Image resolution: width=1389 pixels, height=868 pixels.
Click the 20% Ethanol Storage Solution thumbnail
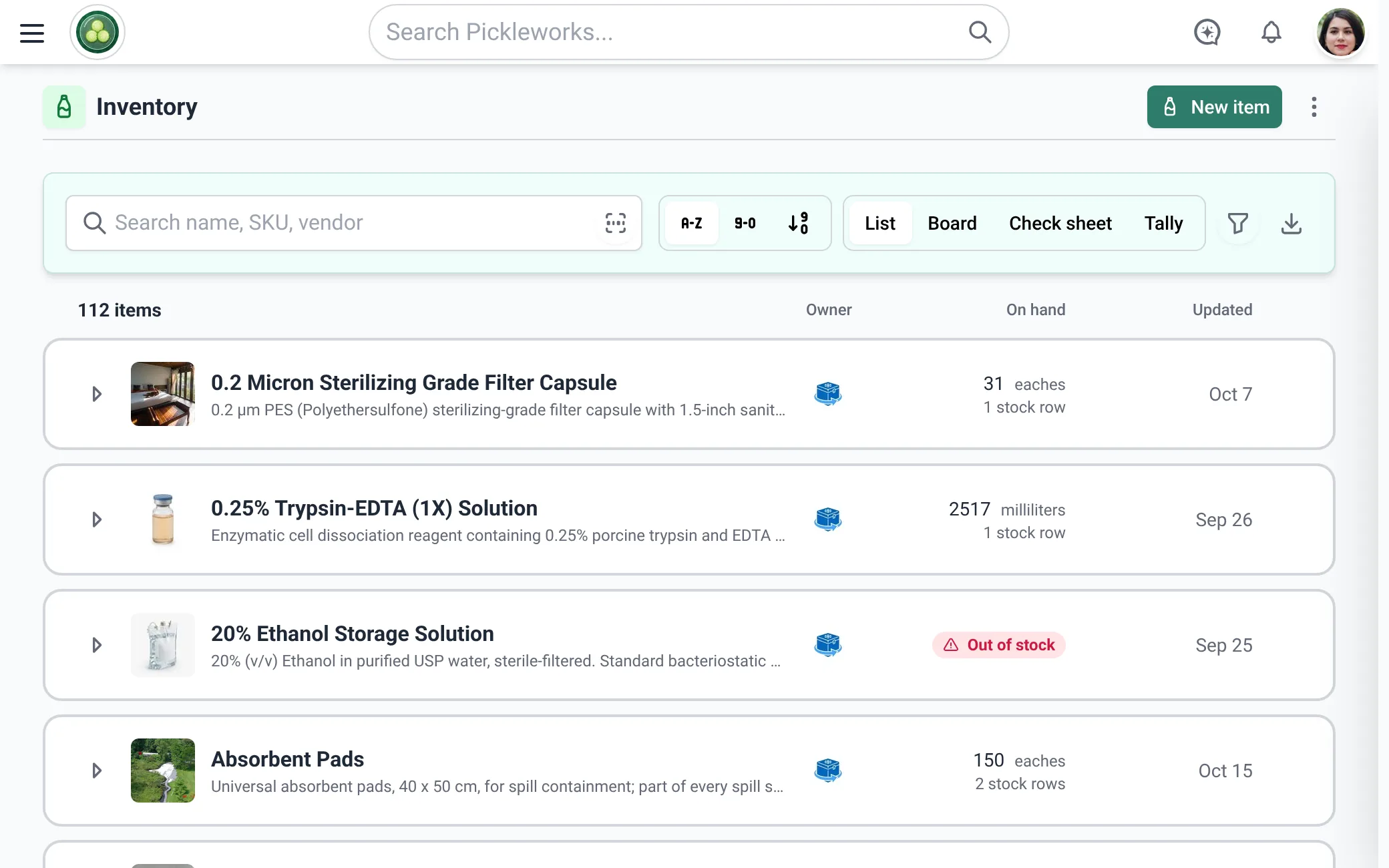(163, 645)
